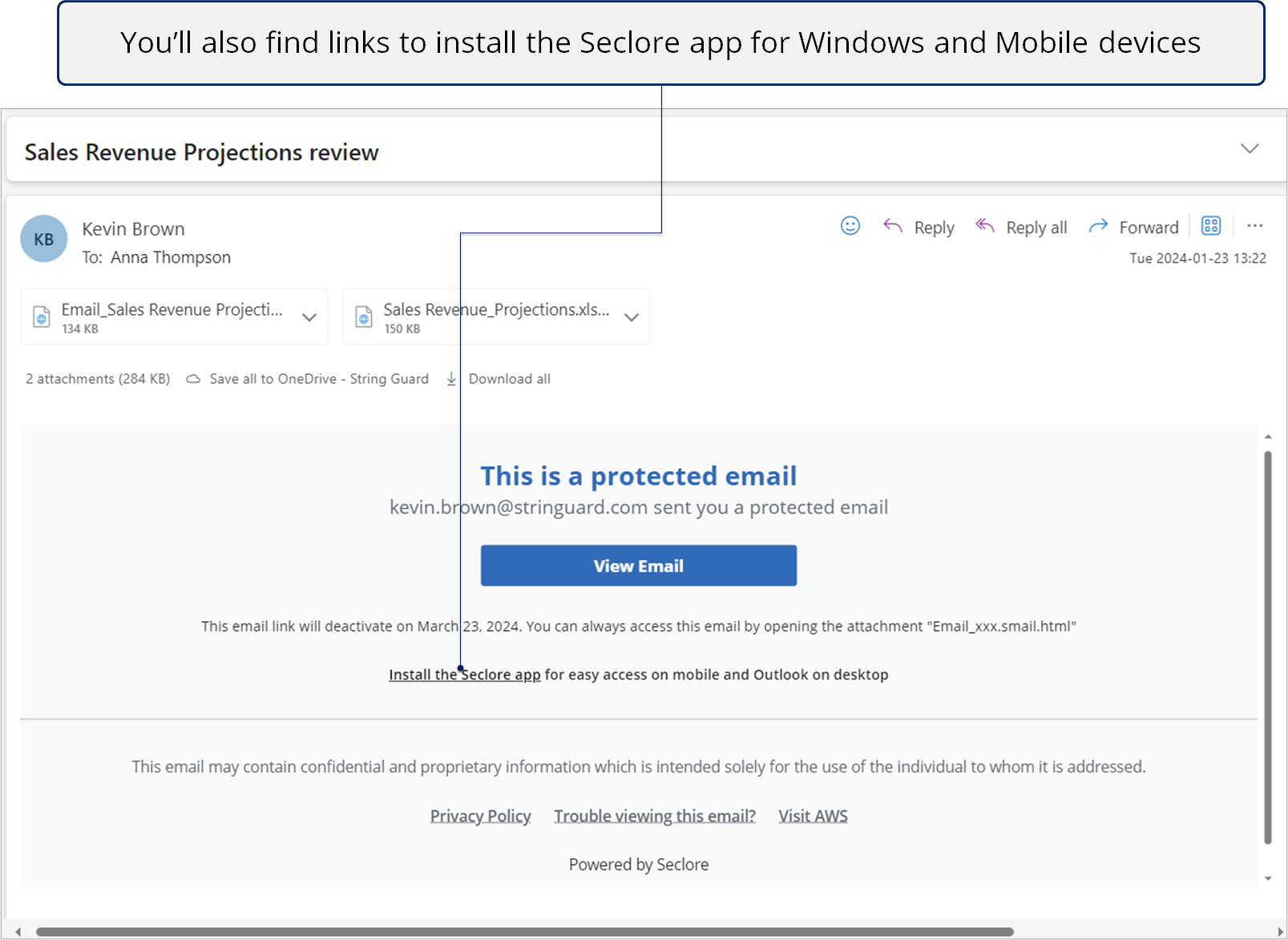Open the Install the Seclore app link

click(465, 675)
